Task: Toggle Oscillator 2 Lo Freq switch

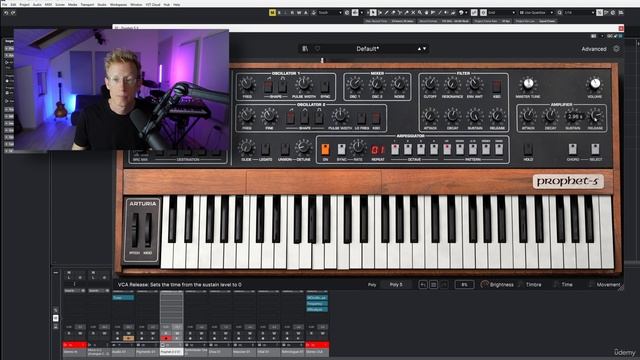Action: pyautogui.click(x=362, y=118)
